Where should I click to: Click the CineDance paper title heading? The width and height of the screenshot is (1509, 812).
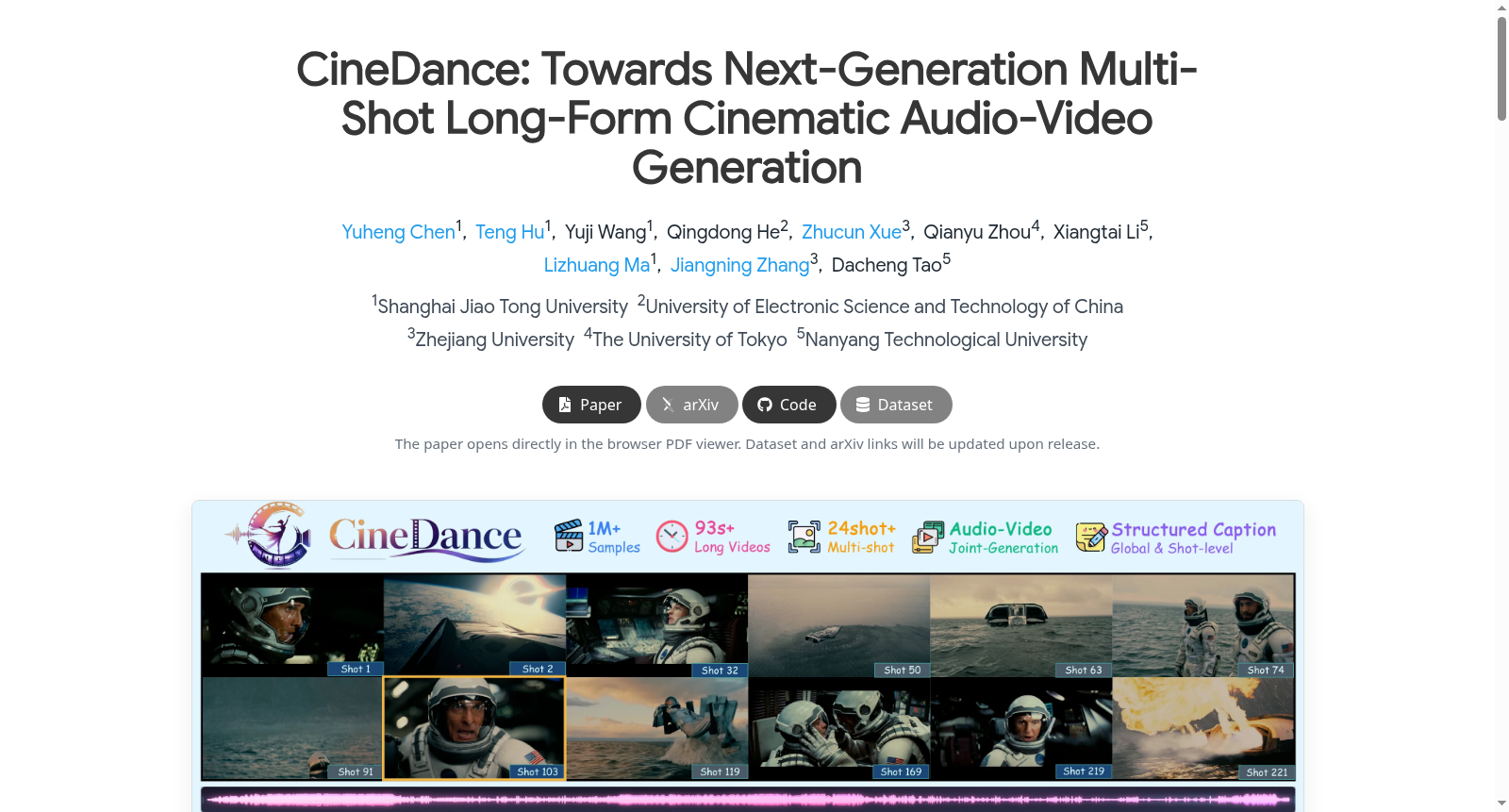(747, 118)
